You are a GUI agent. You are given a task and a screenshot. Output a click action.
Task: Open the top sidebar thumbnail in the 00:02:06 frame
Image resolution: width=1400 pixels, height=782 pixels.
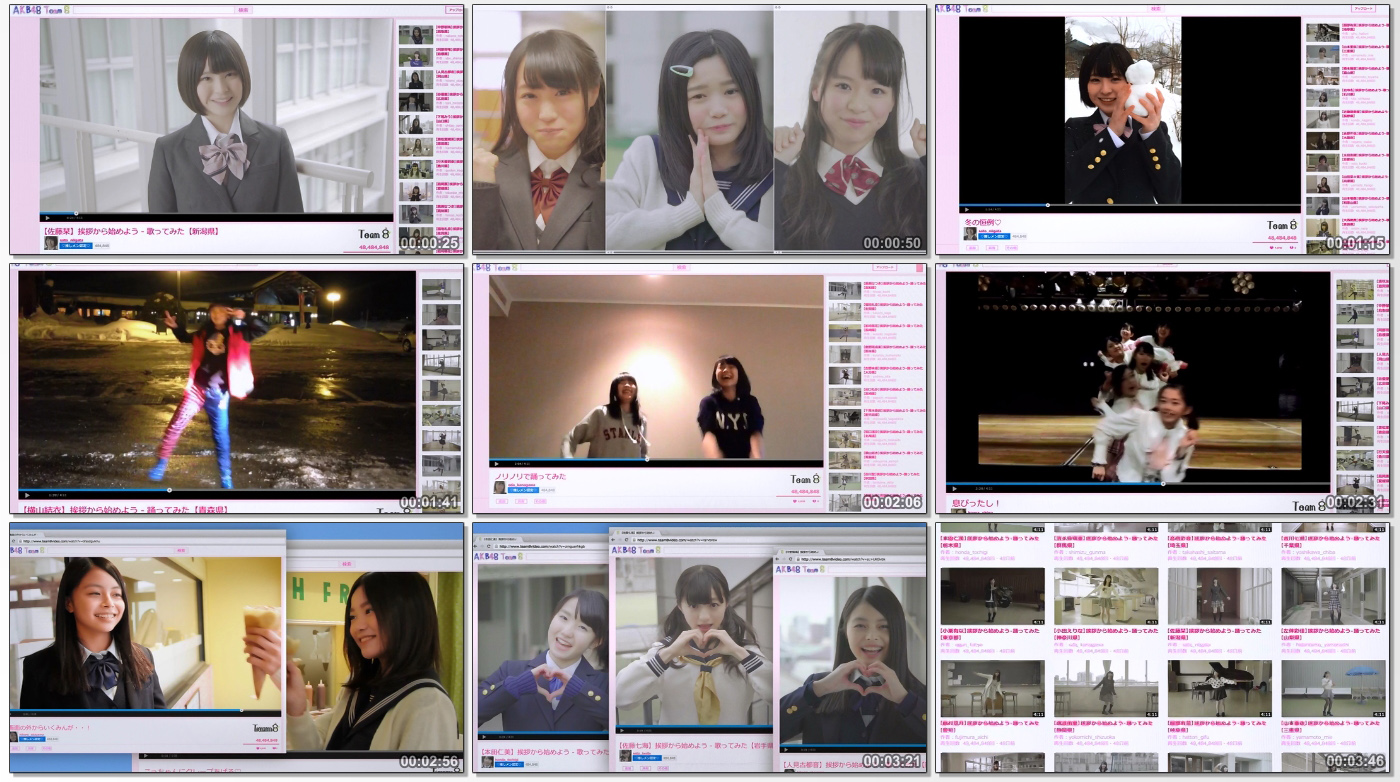point(845,291)
